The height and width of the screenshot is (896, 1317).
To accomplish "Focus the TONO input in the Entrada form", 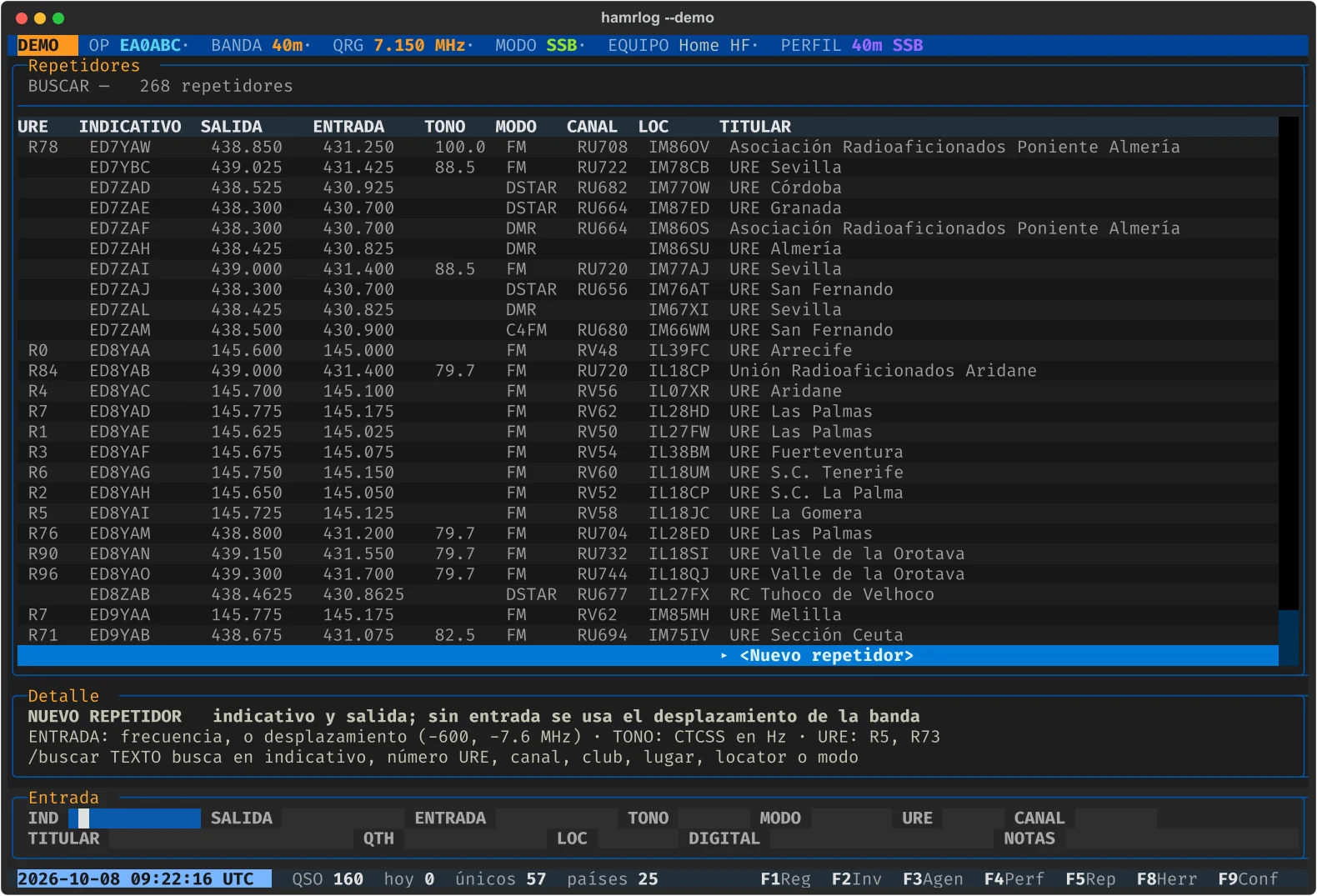I will point(714,818).
